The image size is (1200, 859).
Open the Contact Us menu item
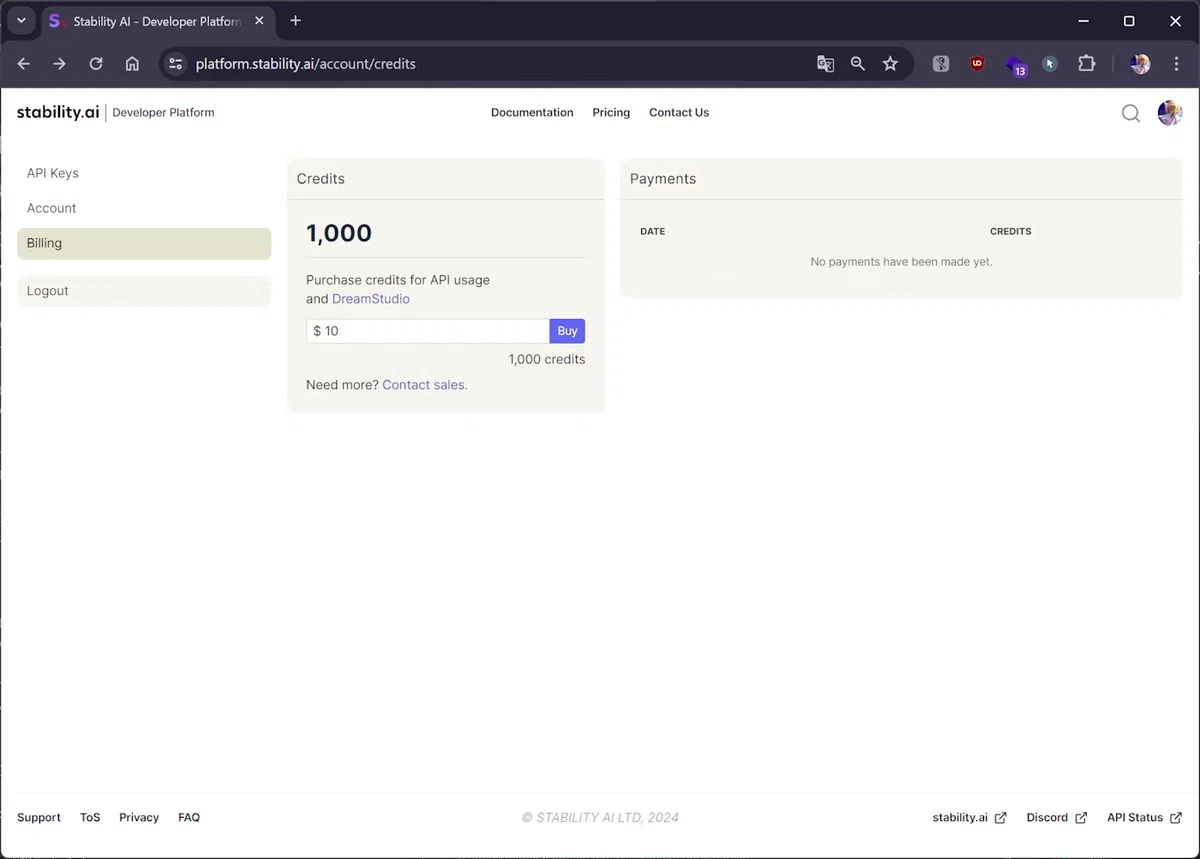click(x=679, y=113)
